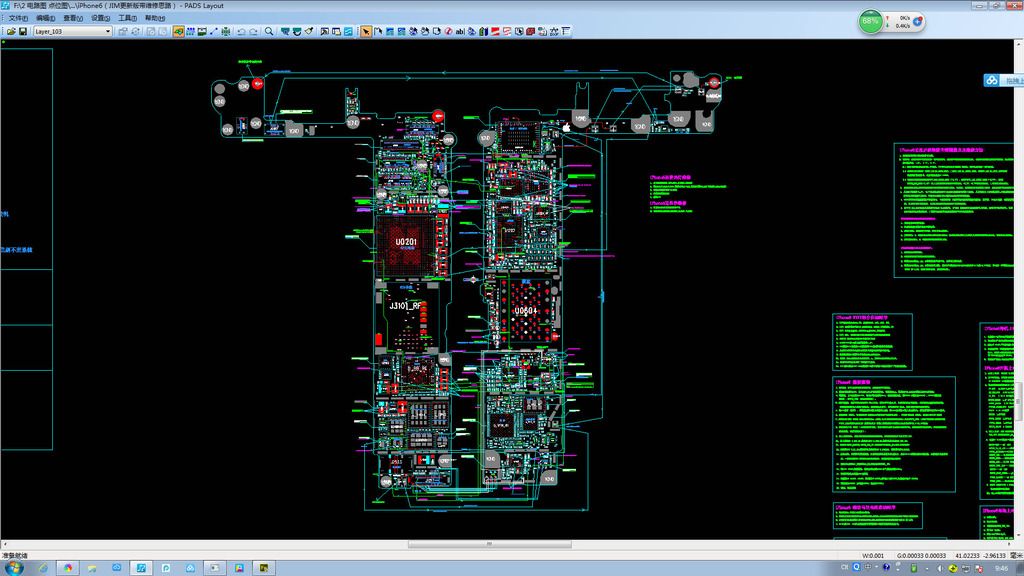The image size is (1024, 576).
Task: Select the 'ab|' text tool
Action: (460, 31)
